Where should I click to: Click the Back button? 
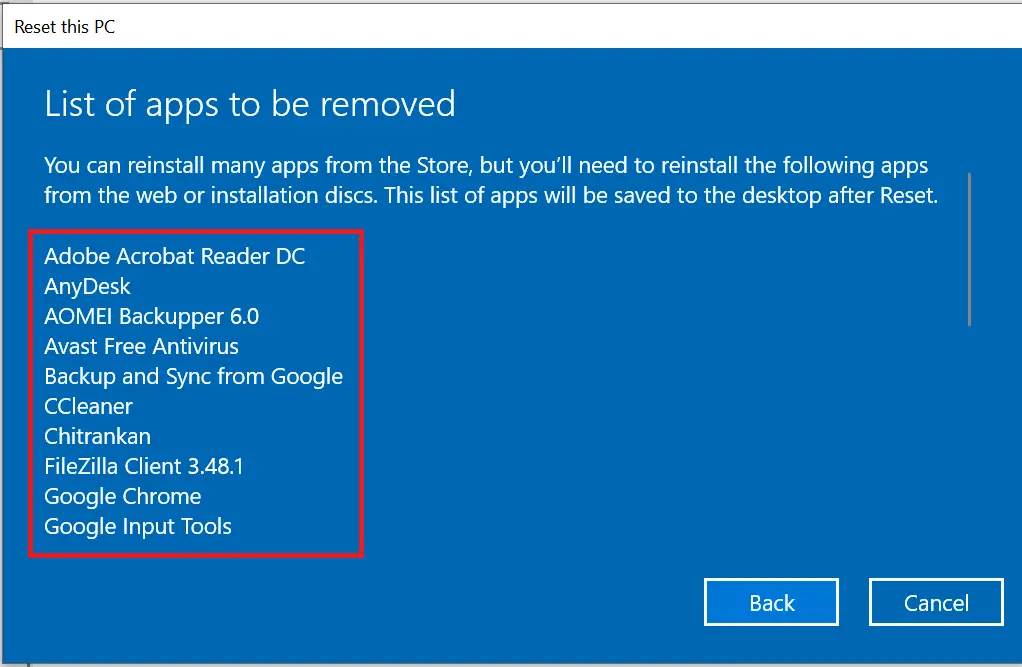[771, 602]
